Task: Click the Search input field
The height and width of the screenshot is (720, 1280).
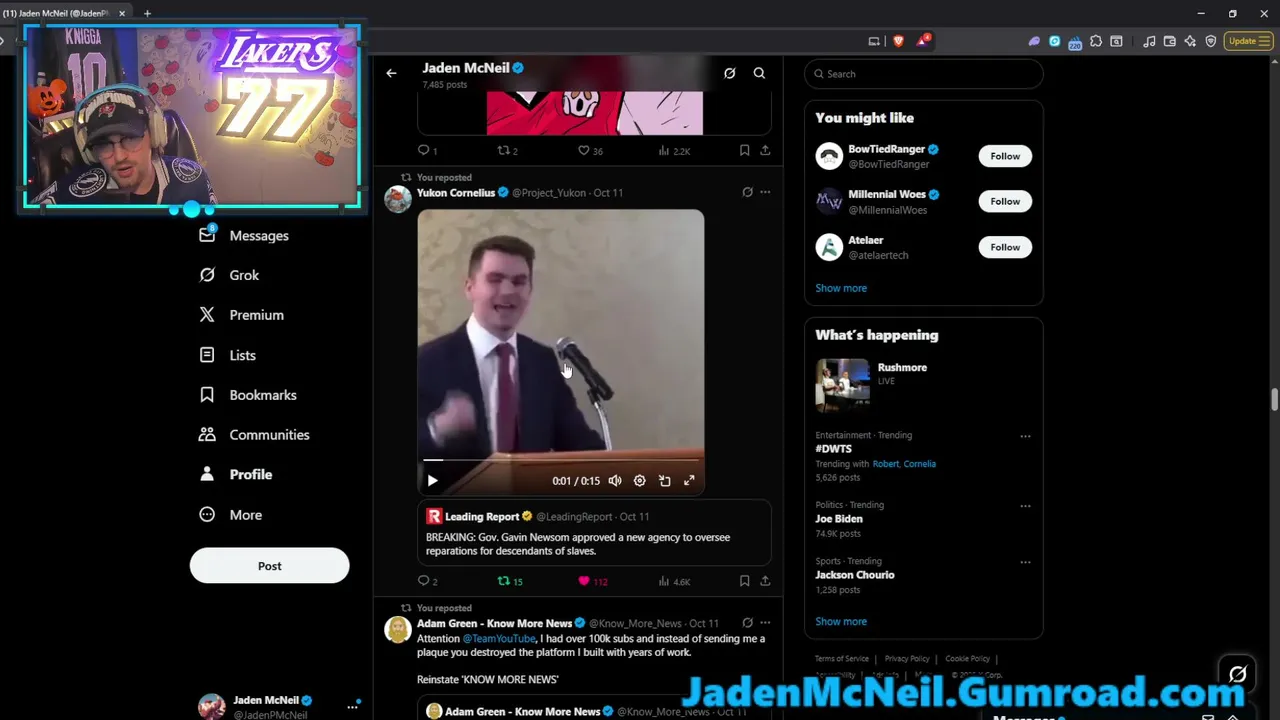Action: pyautogui.click(x=923, y=73)
